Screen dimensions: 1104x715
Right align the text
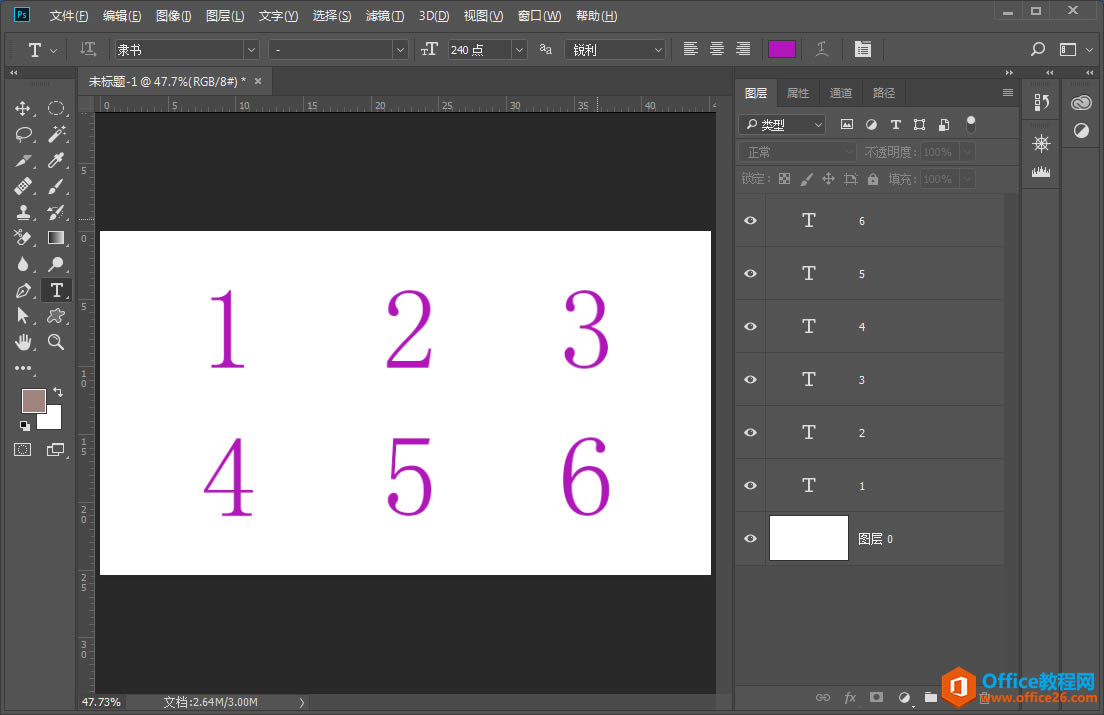pos(743,49)
